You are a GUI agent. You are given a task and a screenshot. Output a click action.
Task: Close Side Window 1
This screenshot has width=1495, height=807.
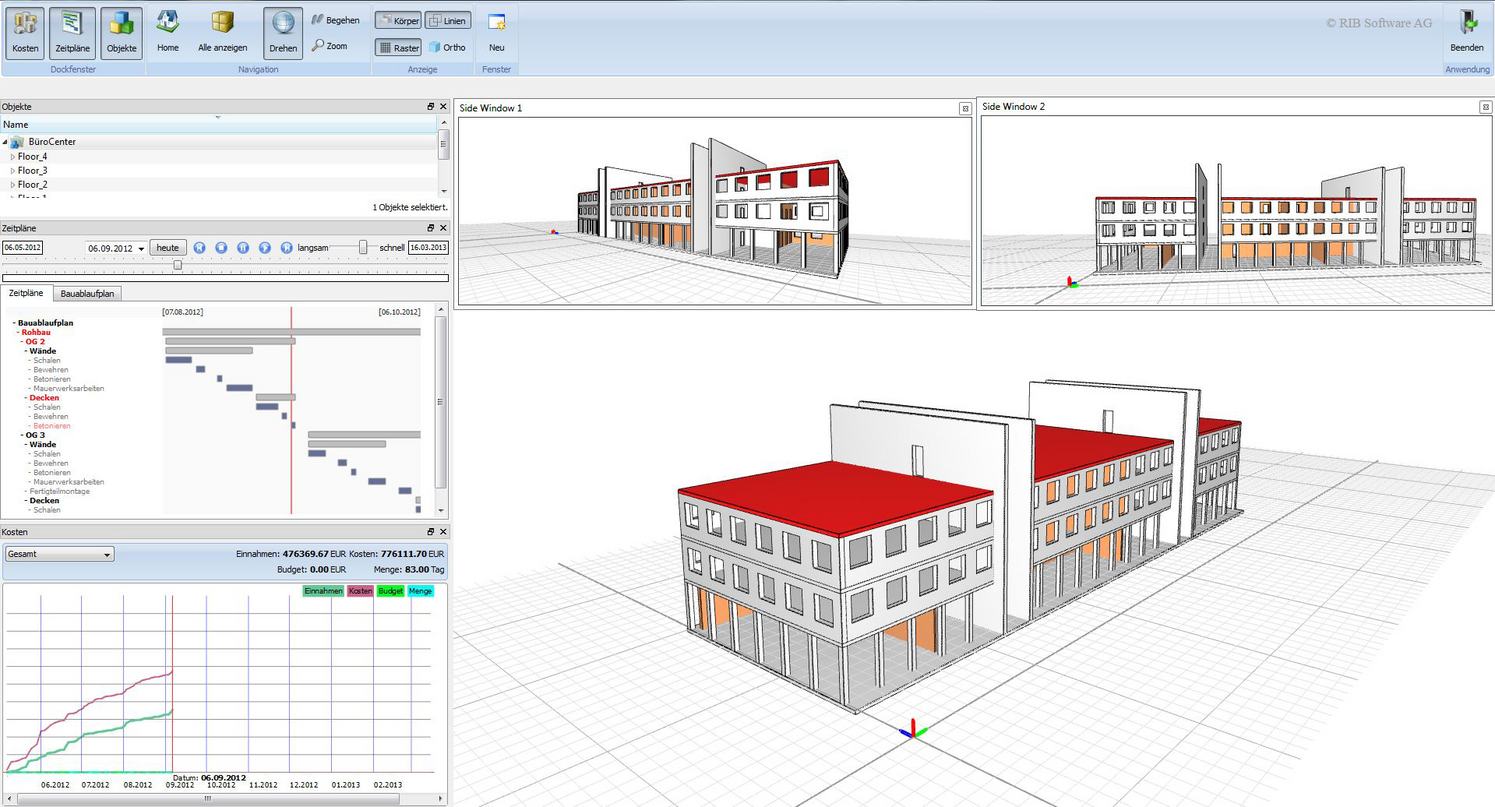pyautogui.click(x=965, y=108)
